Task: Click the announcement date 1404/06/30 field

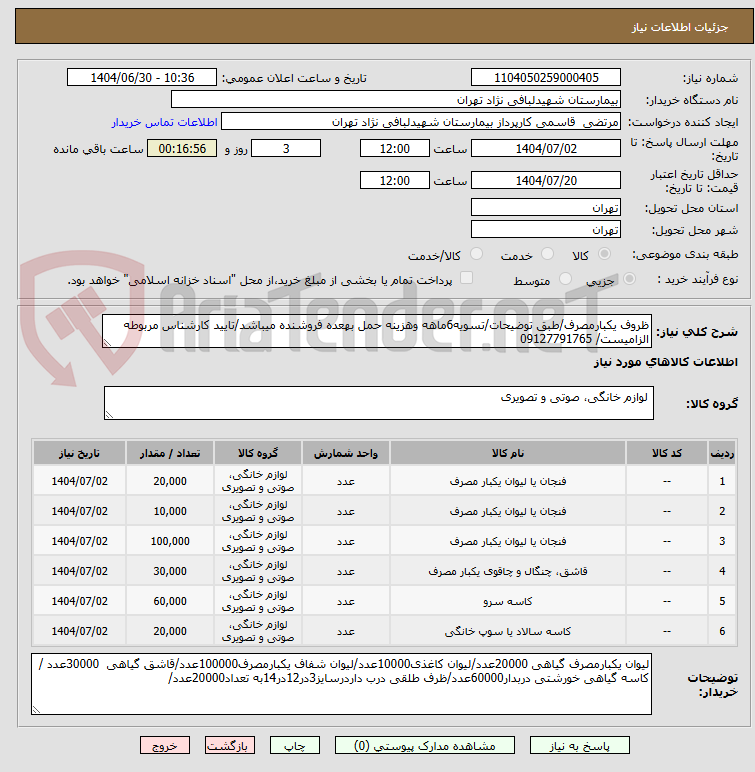Action: click(142, 77)
